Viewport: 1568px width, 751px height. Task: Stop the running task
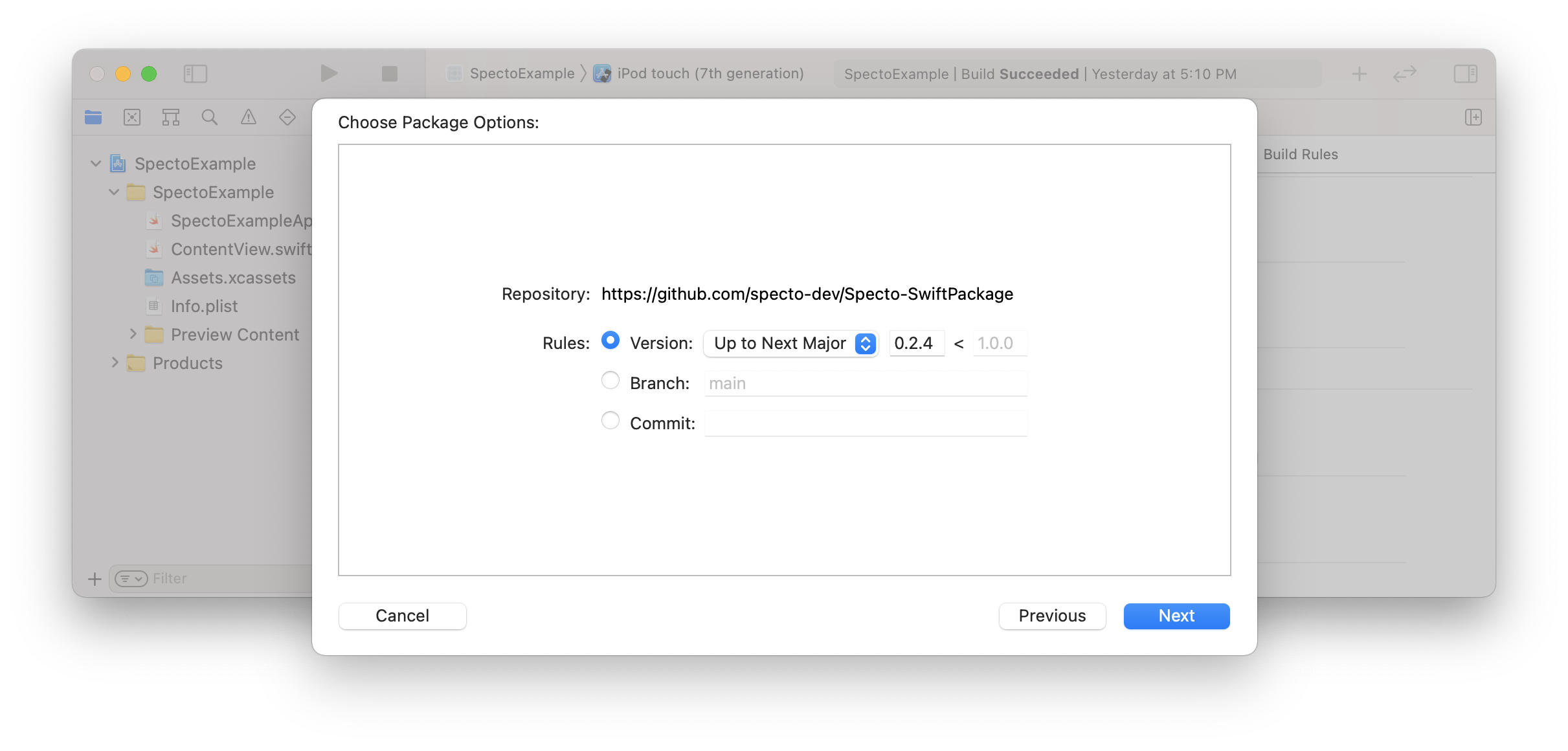[x=389, y=74]
